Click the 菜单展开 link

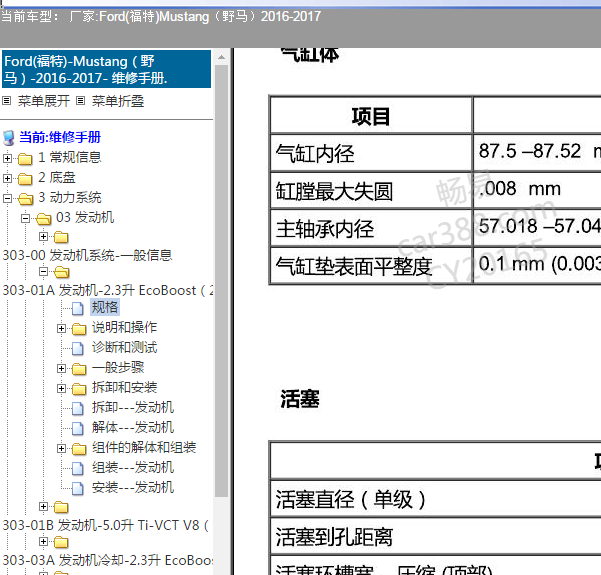click(44, 101)
